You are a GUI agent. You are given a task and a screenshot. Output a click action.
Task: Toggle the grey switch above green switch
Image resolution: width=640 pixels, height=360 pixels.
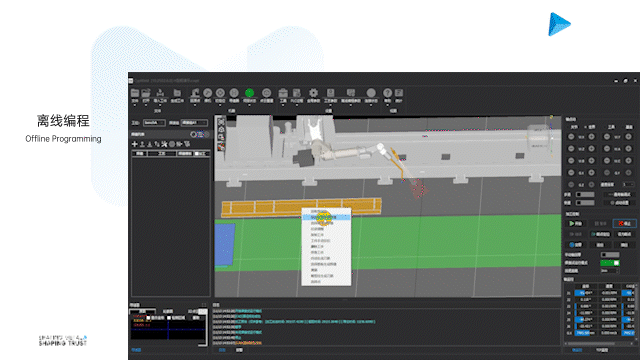point(610,255)
